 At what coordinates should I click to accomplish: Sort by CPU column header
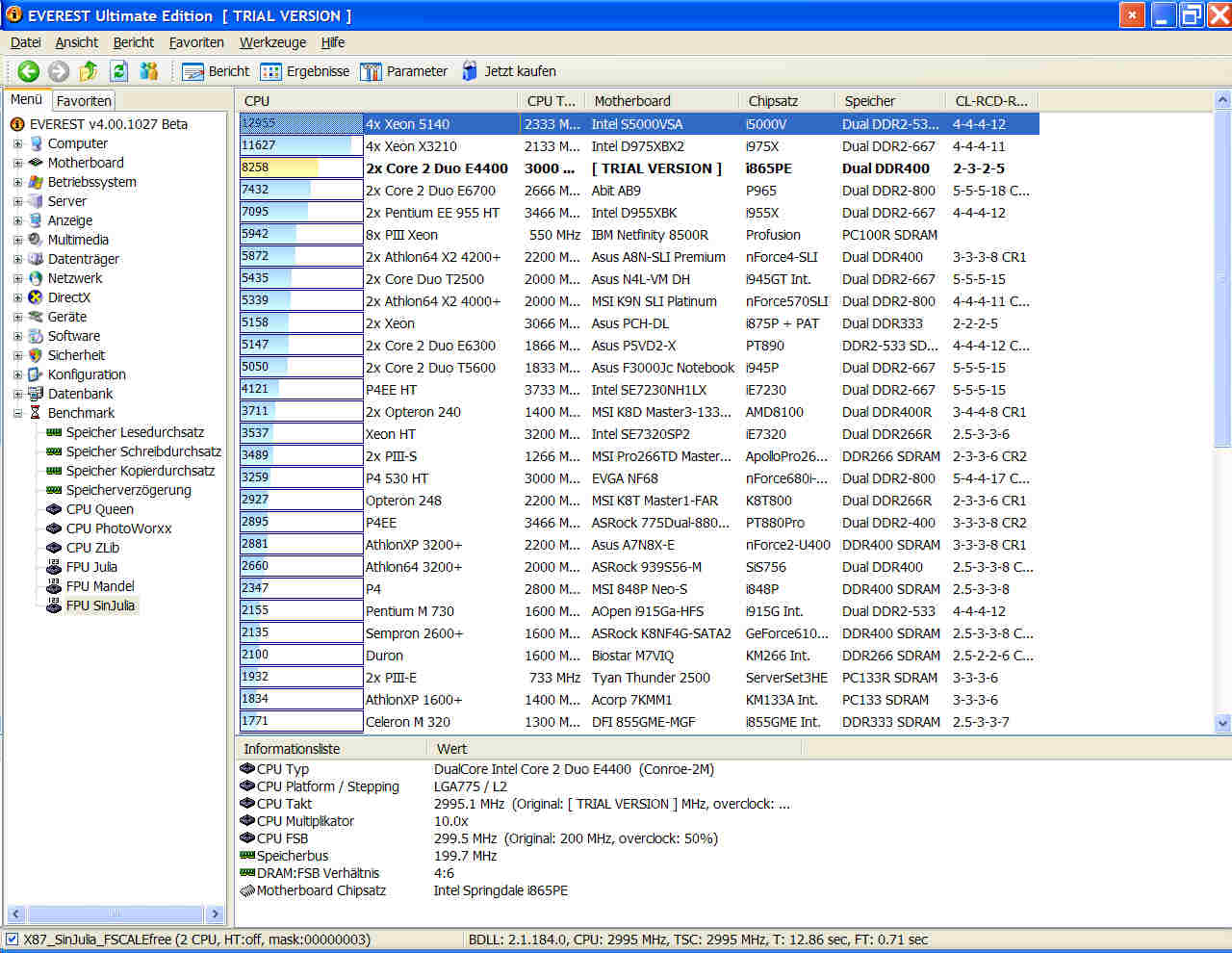pos(378,100)
